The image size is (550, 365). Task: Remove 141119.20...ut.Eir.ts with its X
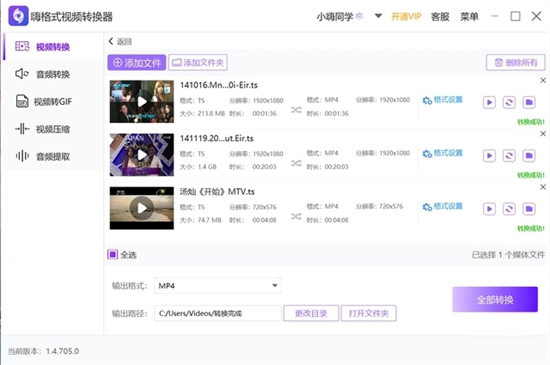point(543,134)
